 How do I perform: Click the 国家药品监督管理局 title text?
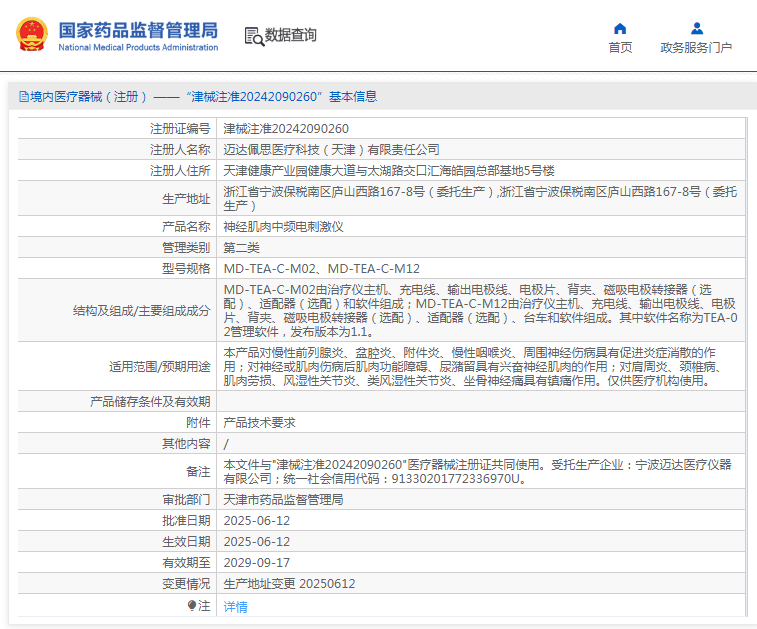tap(137, 30)
